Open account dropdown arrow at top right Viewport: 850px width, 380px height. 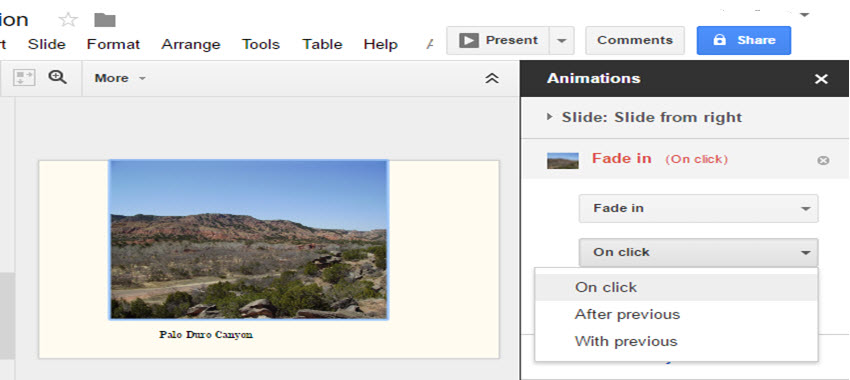[x=805, y=15]
